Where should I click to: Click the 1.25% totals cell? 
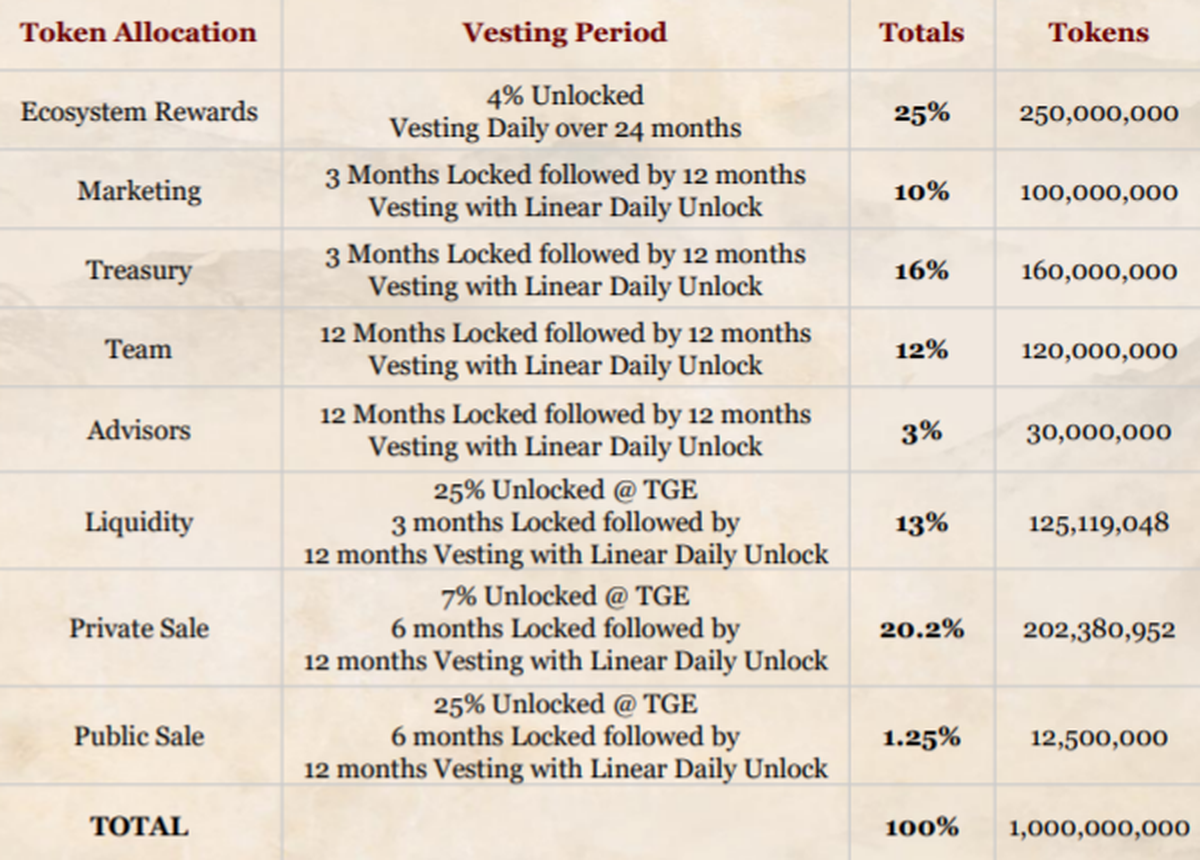921,737
